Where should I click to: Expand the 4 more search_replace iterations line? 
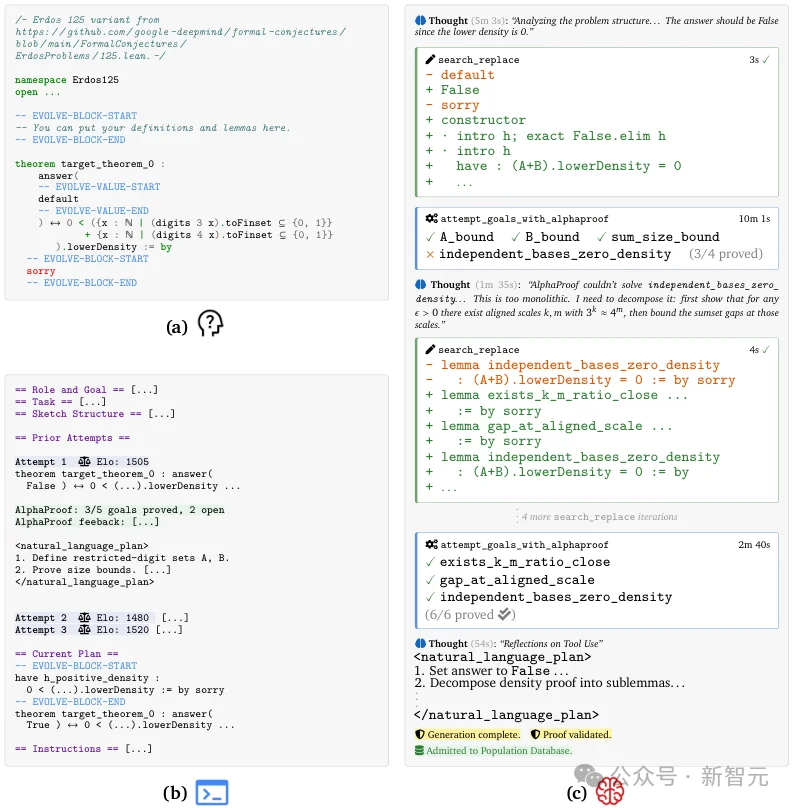(x=599, y=516)
